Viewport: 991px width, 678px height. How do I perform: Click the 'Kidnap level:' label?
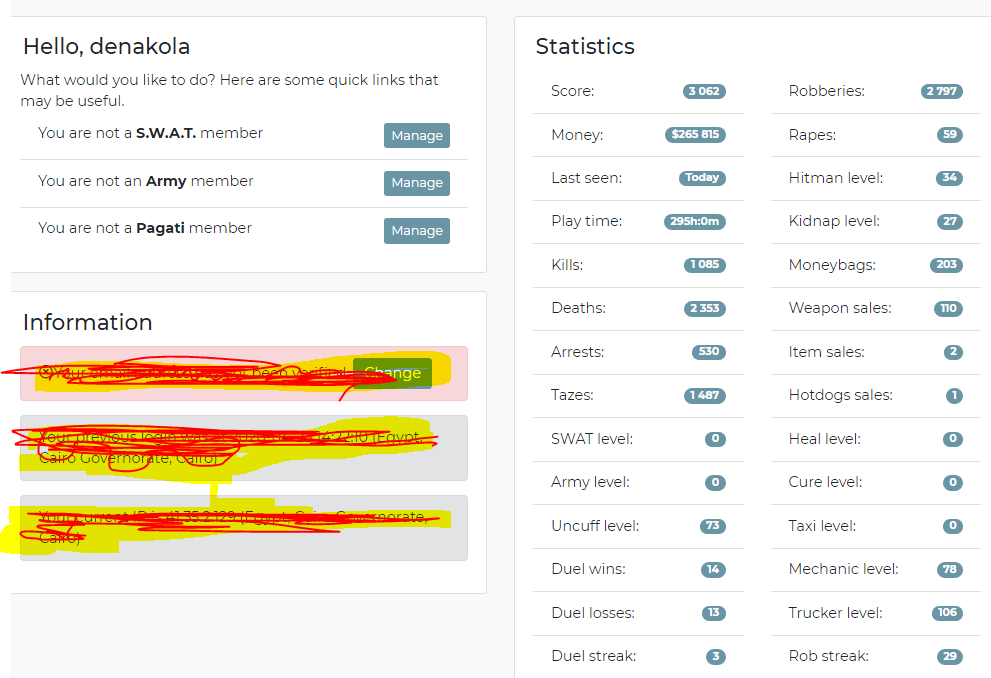point(834,221)
